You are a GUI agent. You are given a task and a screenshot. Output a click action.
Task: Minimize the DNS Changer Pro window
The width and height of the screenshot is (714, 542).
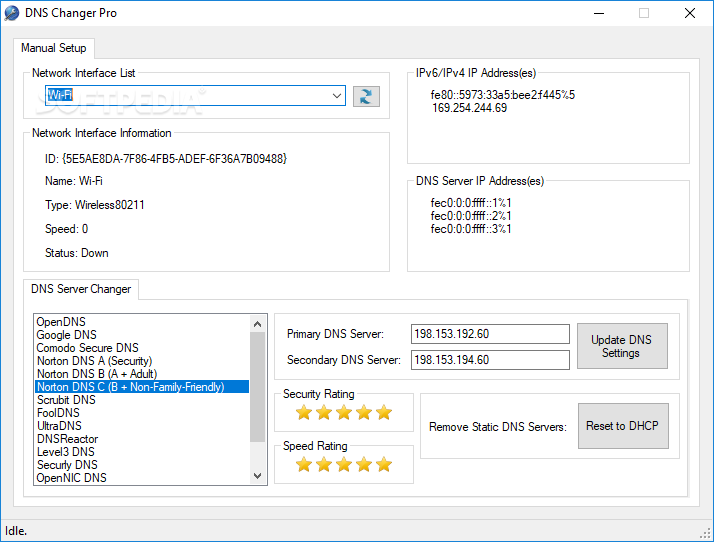[599, 13]
